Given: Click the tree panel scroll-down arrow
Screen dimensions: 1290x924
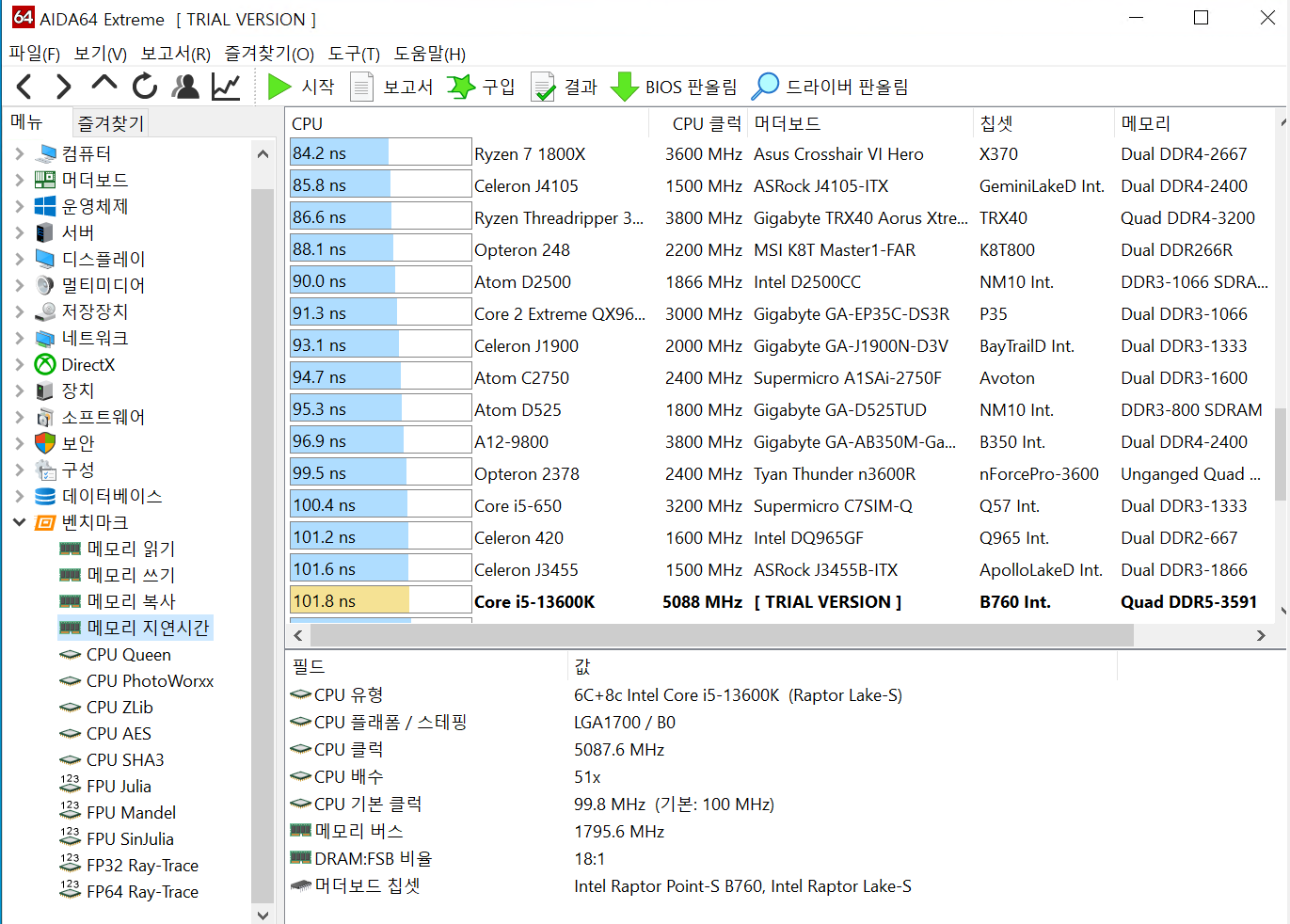Looking at the screenshot, I should [x=263, y=915].
